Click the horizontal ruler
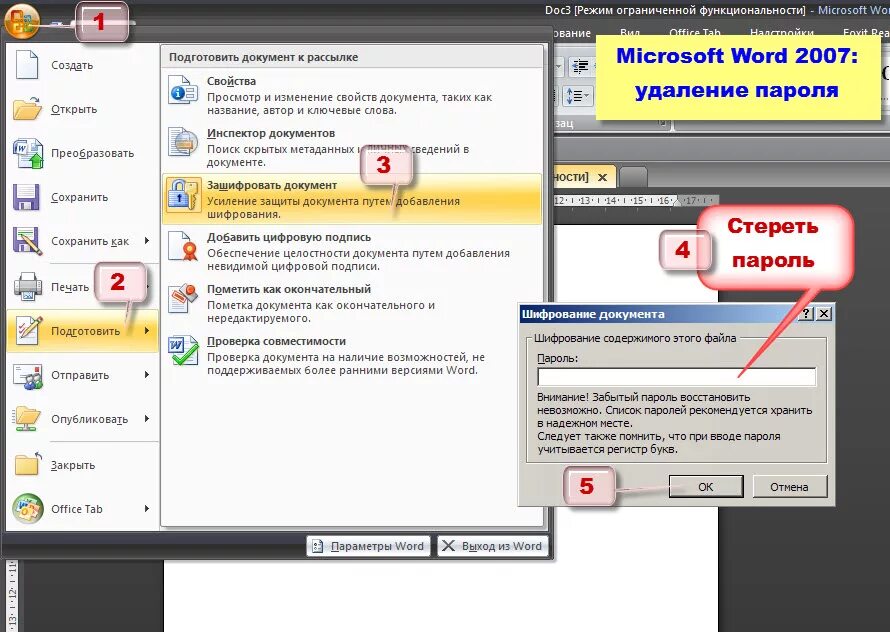890x632 pixels. pos(636,200)
